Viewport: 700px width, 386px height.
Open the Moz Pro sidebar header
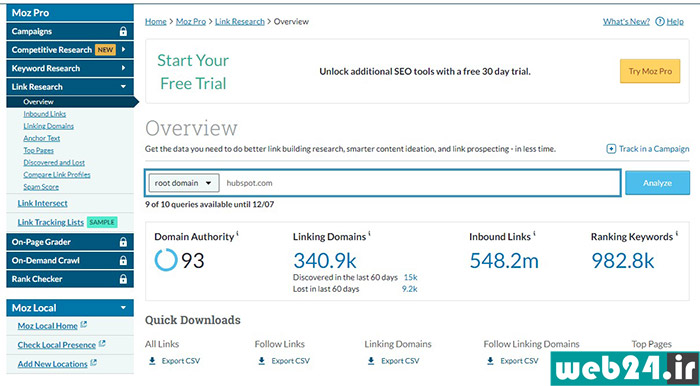click(x=70, y=13)
